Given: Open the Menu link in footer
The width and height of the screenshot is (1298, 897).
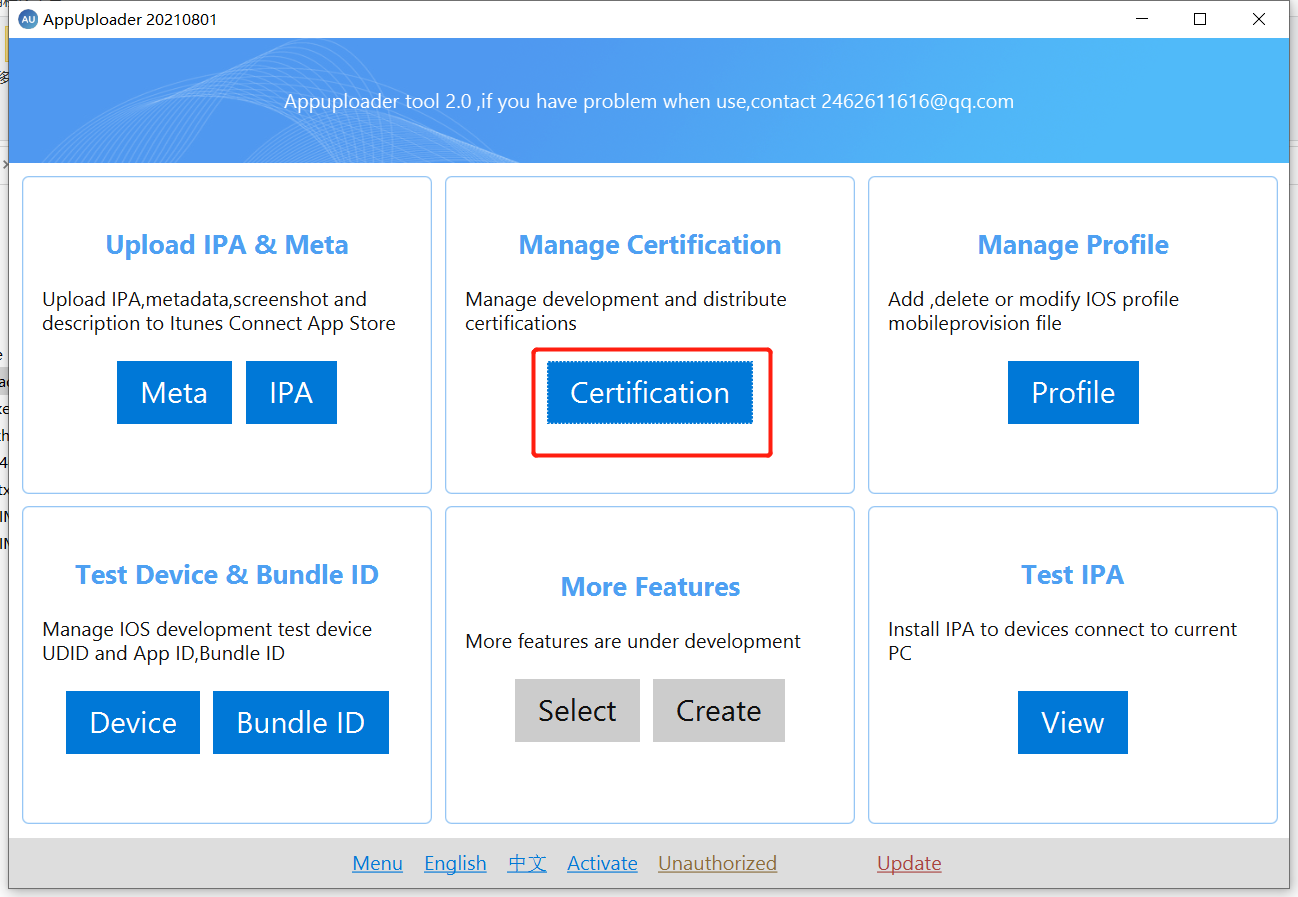Looking at the screenshot, I should point(377,863).
